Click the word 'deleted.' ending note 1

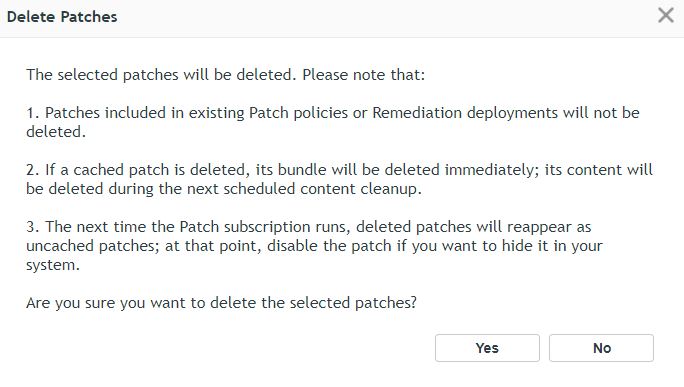(x=56, y=132)
